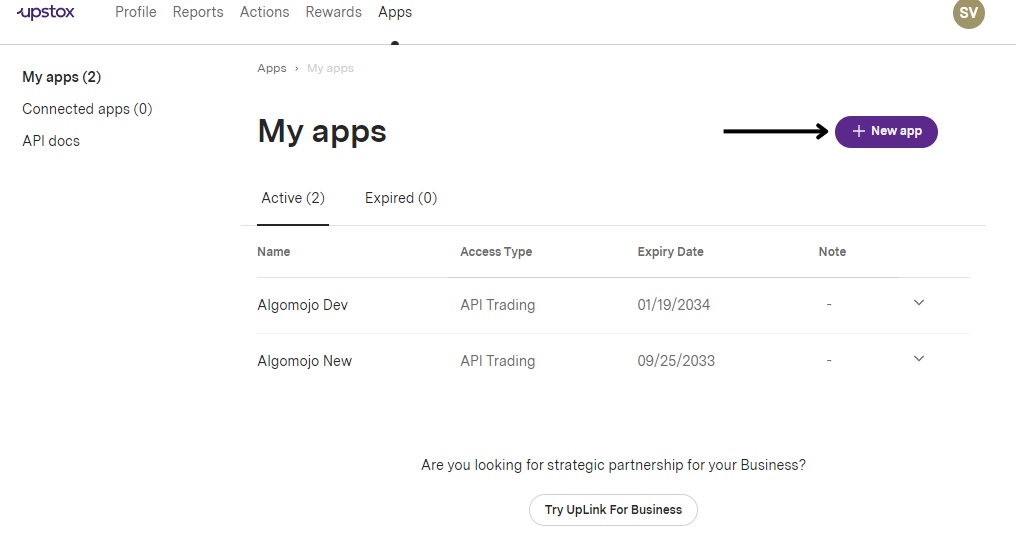Click the Apps breadcrumb link

(272, 68)
